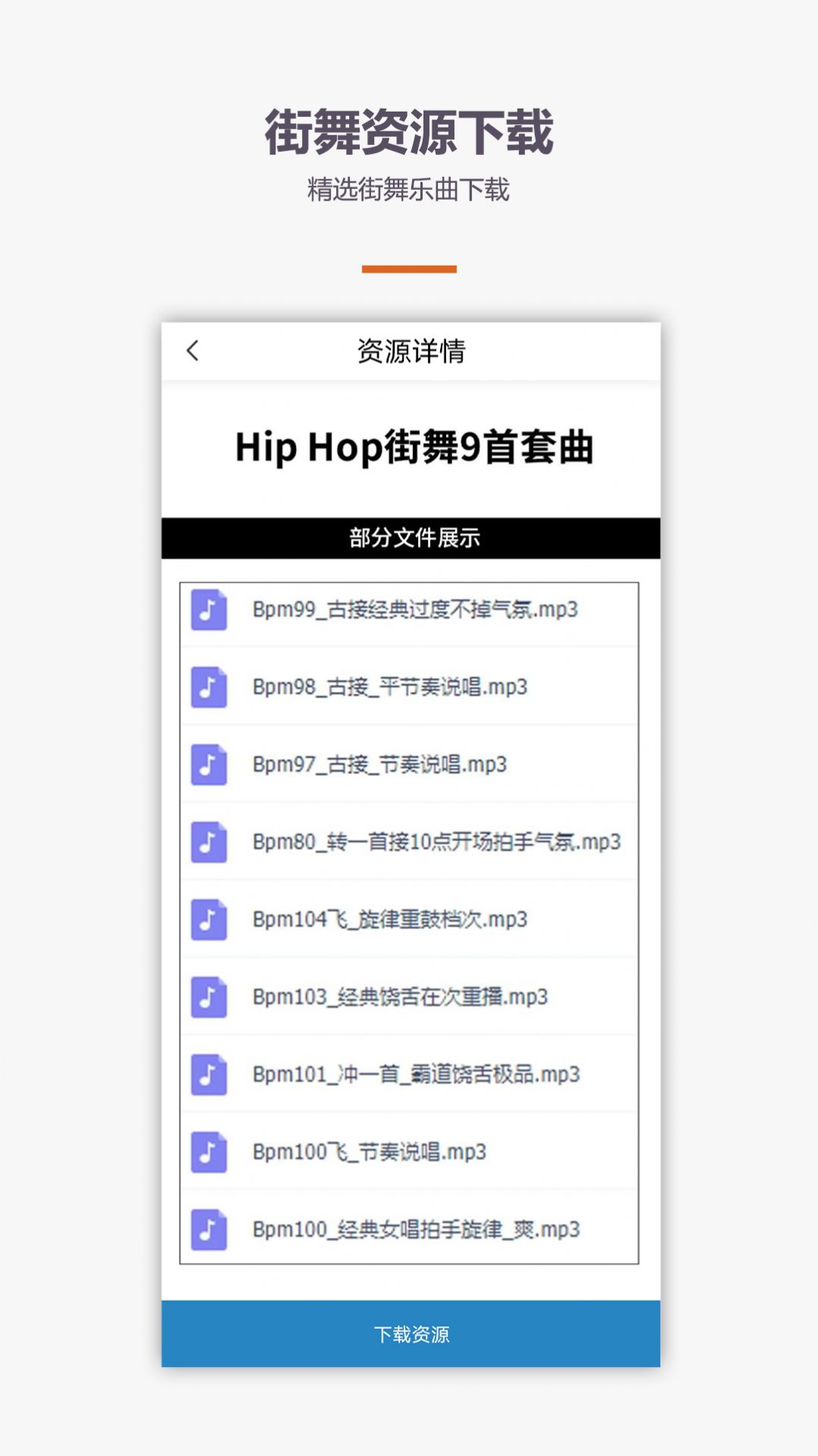Select file name Bpm80_转一首接10点开场拍手气氛.mp3

[436, 842]
